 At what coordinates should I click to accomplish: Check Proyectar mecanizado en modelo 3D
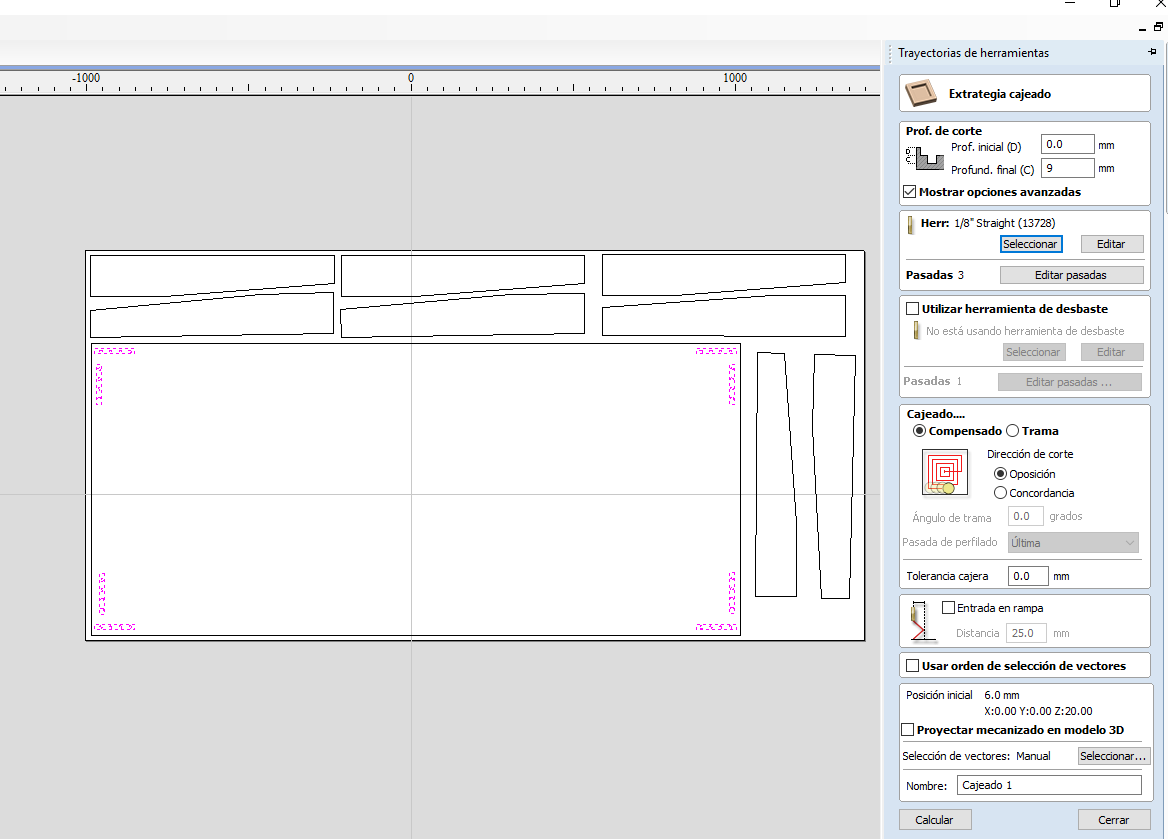click(x=907, y=729)
